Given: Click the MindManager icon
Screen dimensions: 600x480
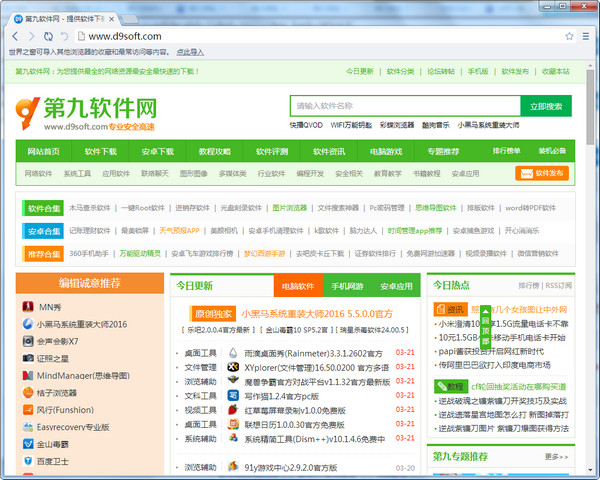Looking at the screenshot, I should pos(28,375).
